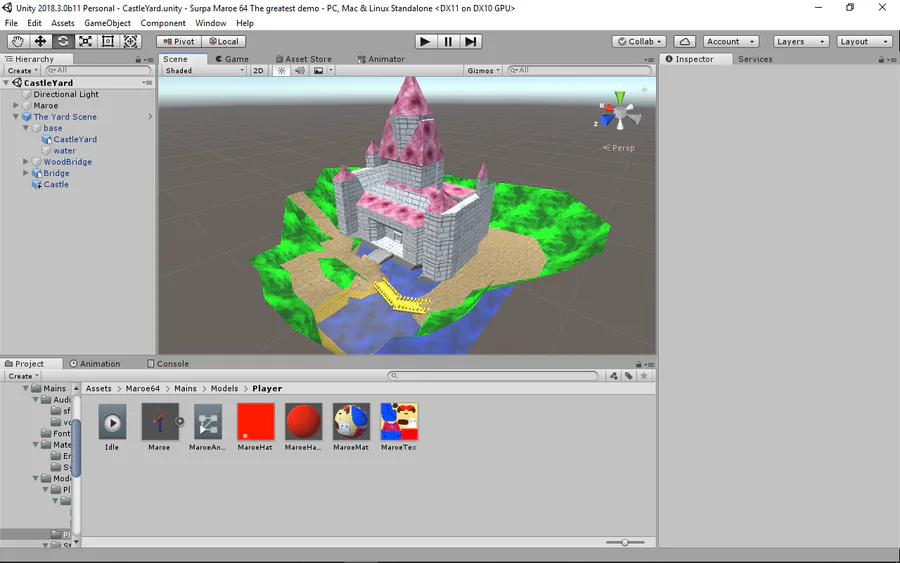Select the combined Transform tool
This screenshot has width=900, height=563.
130,41
